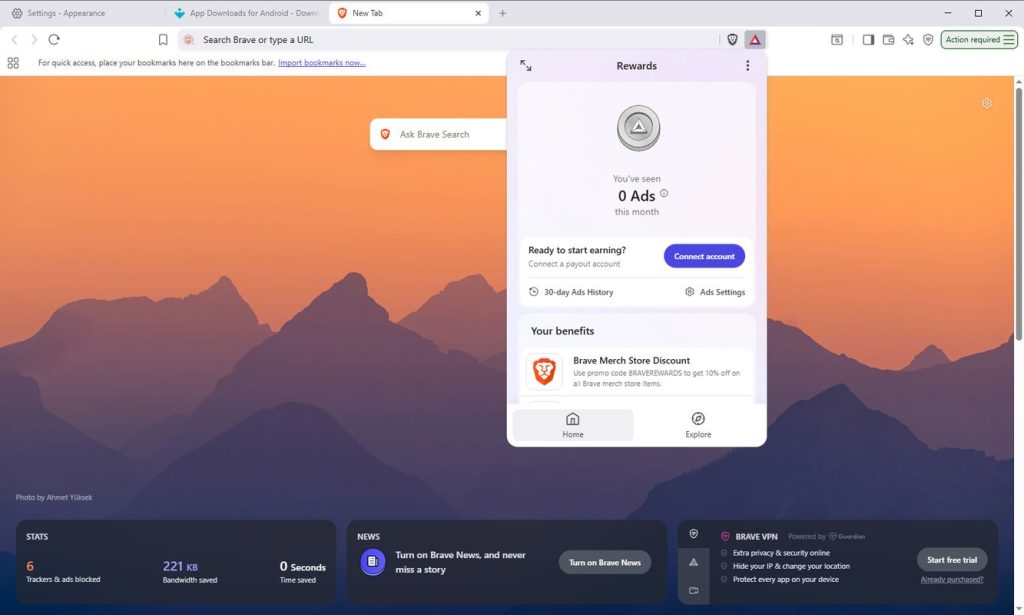1024x615 pixels.
Task: Open 30-day Ads History
Action: click(571, 292)
